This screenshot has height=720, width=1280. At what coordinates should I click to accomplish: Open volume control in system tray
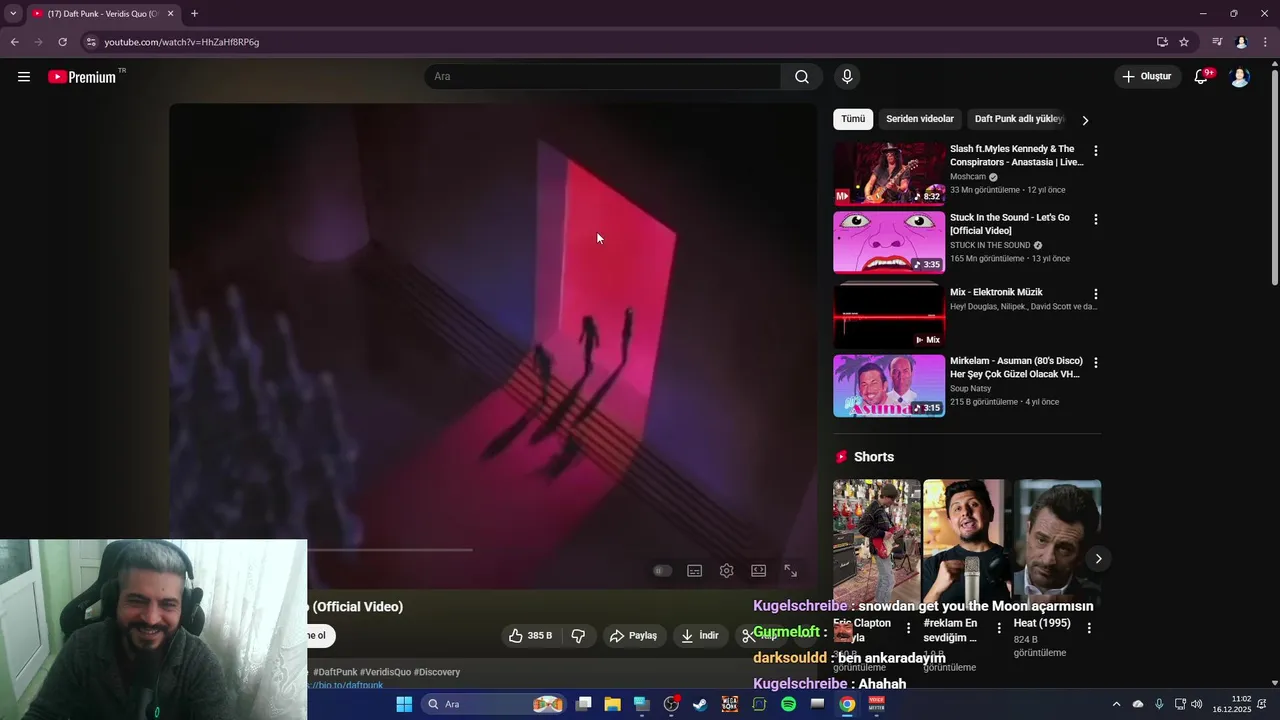(x=1197, y=704)
